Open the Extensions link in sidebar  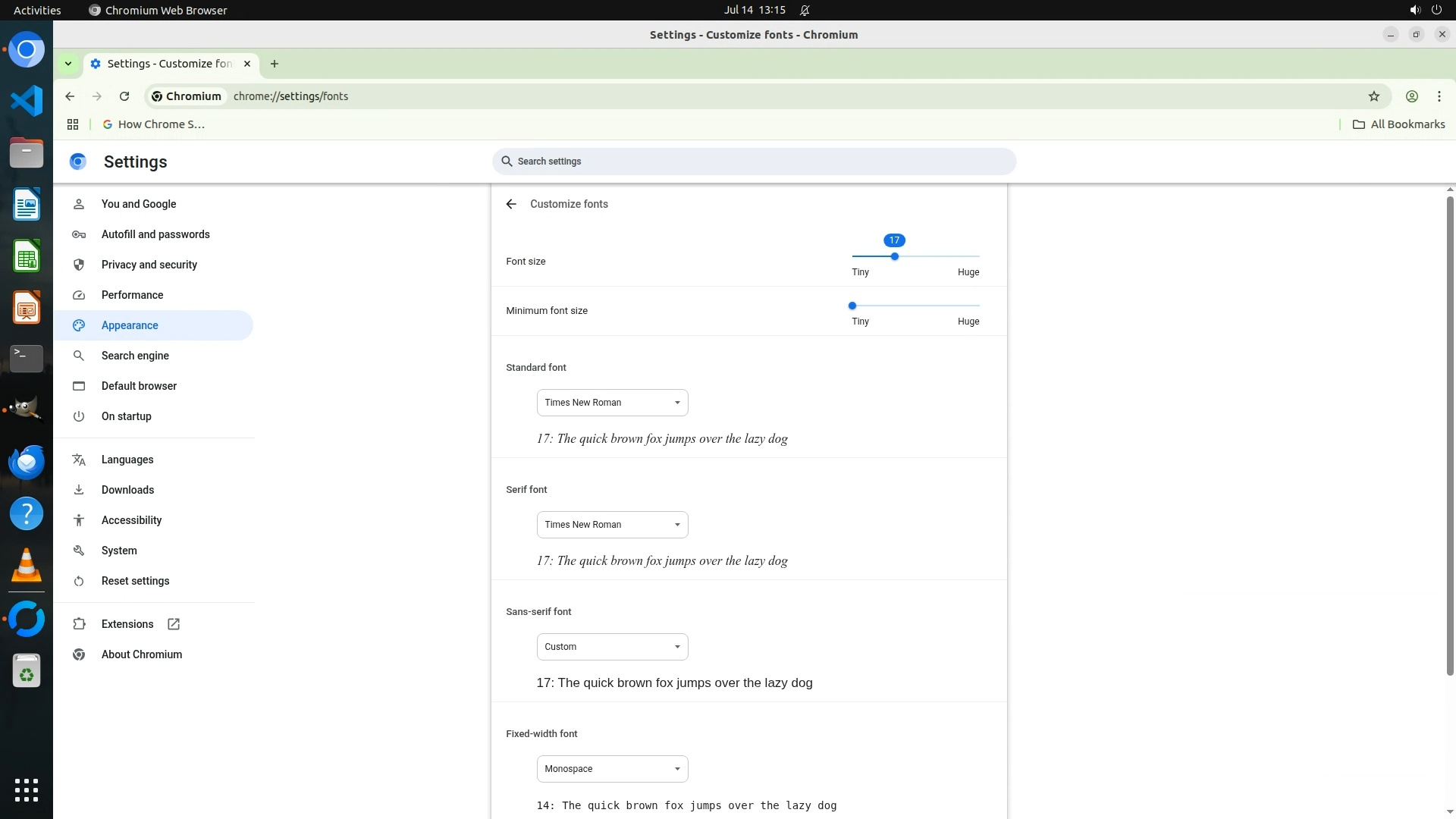tap(127, 624)
